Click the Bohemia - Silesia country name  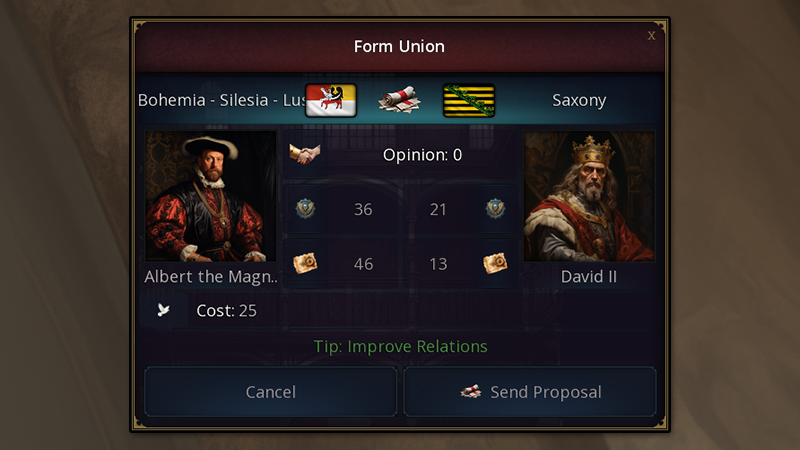(x=220, y=100)
